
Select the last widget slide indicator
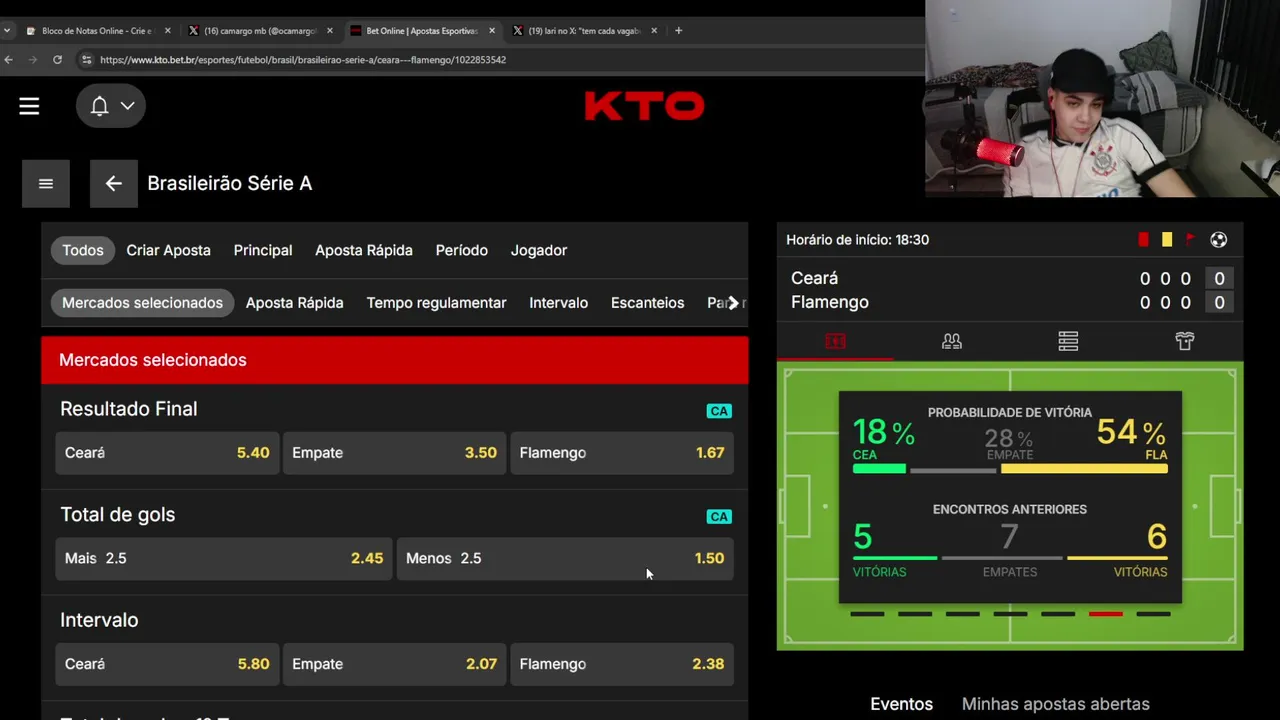point(1153,614)
